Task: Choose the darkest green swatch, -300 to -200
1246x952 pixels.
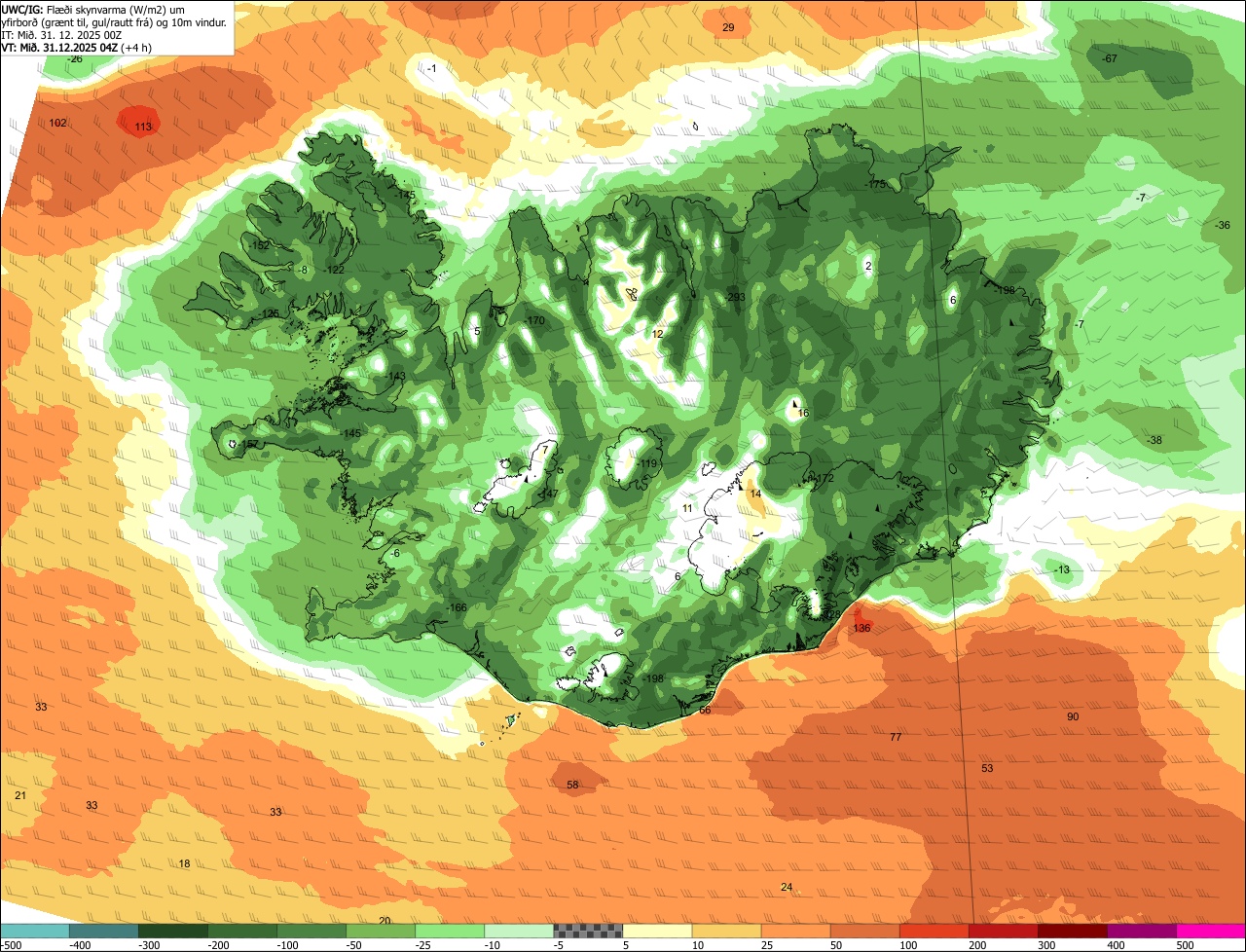Action: coord(172,931)
